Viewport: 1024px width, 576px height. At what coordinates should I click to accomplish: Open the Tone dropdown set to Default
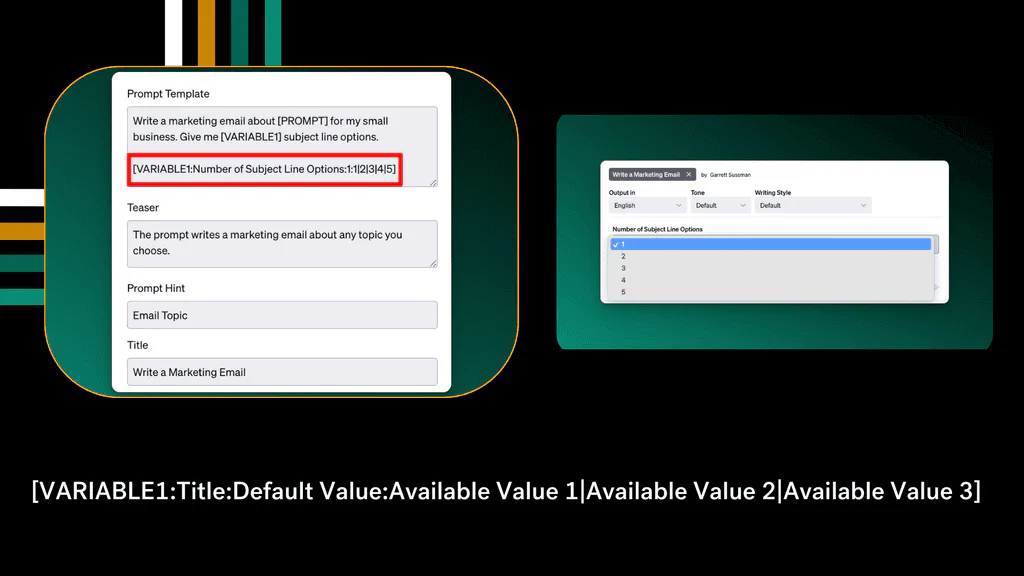720,205
